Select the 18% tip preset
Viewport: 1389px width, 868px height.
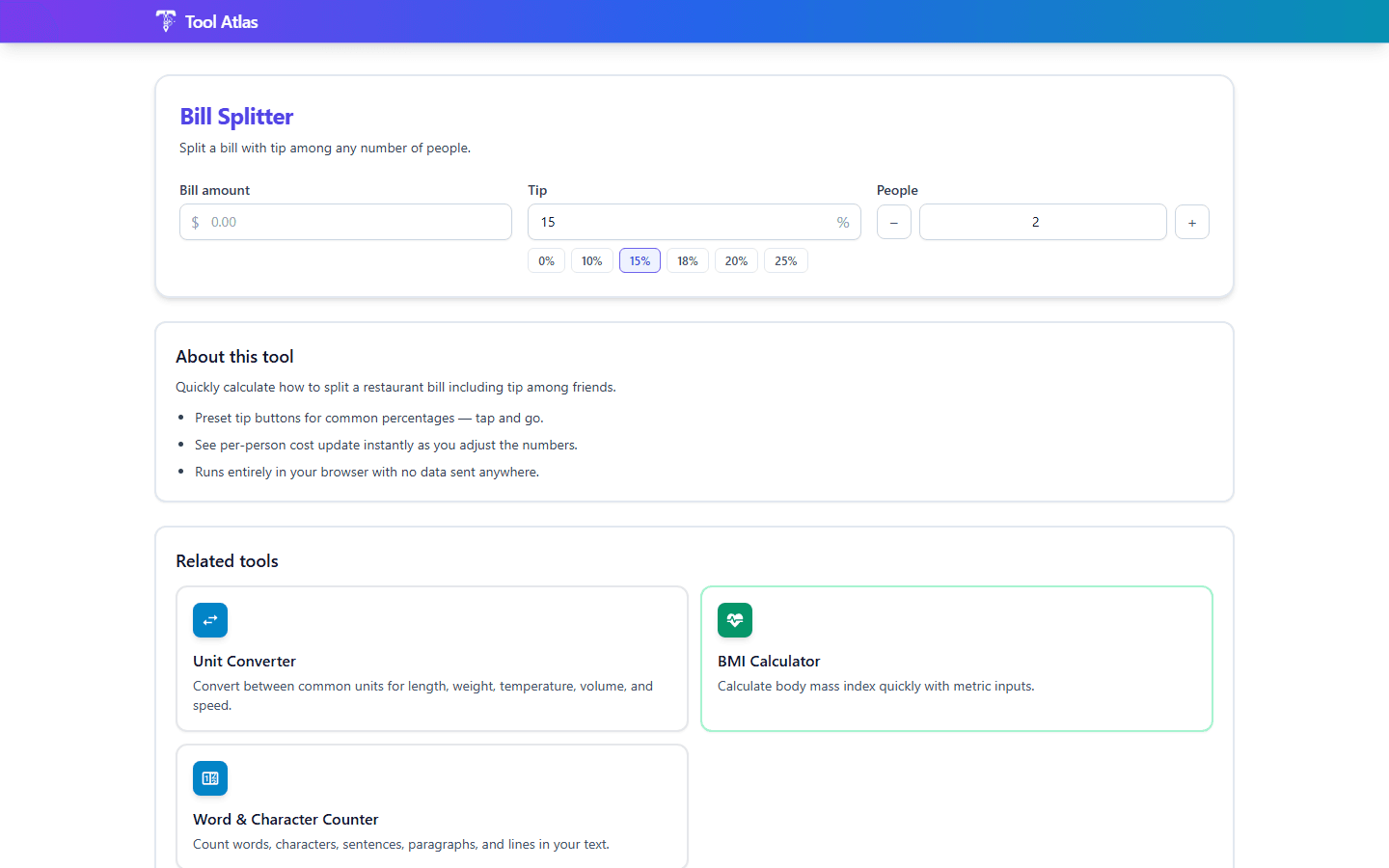tap(687, 260)
